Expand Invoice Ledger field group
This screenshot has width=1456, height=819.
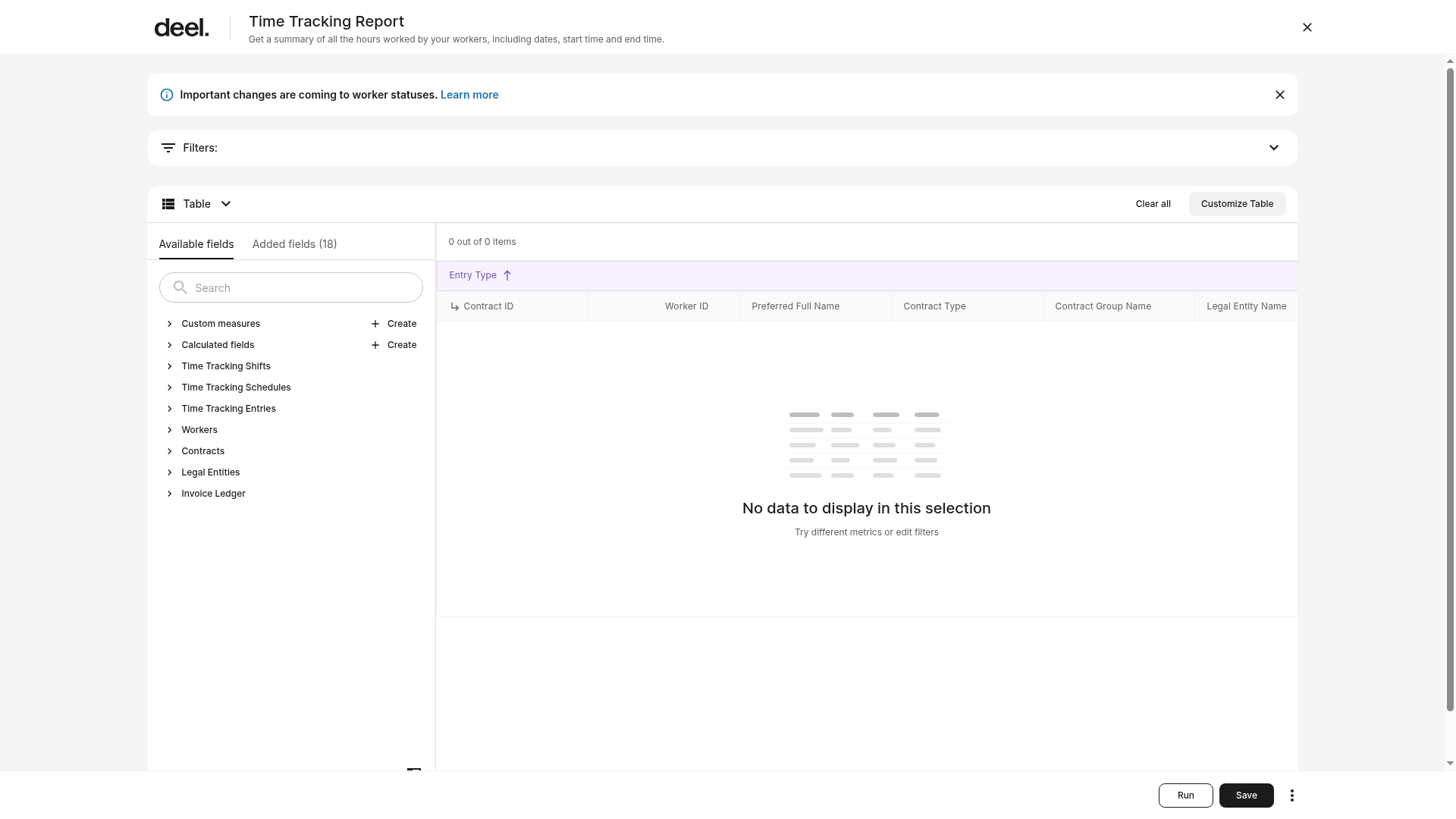click(x=169, y=494)
